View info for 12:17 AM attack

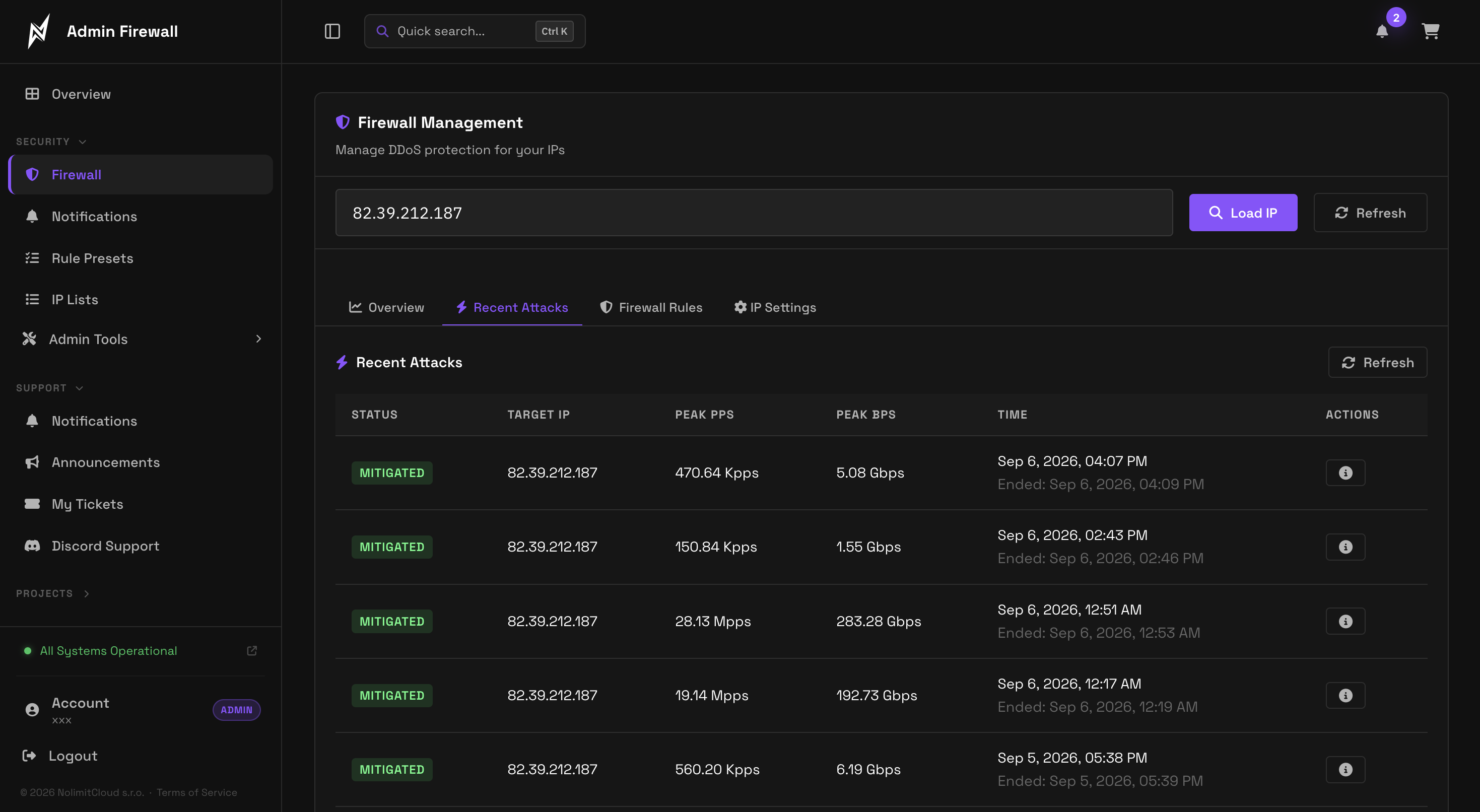(x=1345, y=695)
